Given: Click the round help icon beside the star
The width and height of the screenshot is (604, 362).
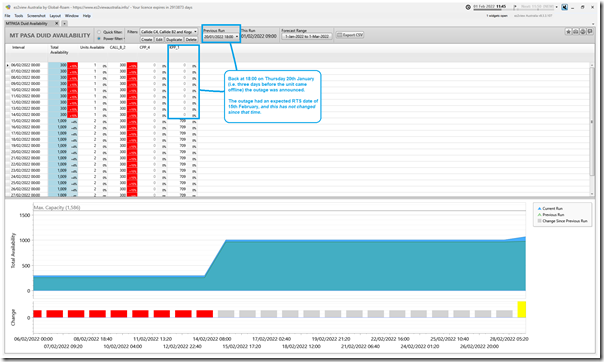Looking at the screenshot, I should pos(583,32).
